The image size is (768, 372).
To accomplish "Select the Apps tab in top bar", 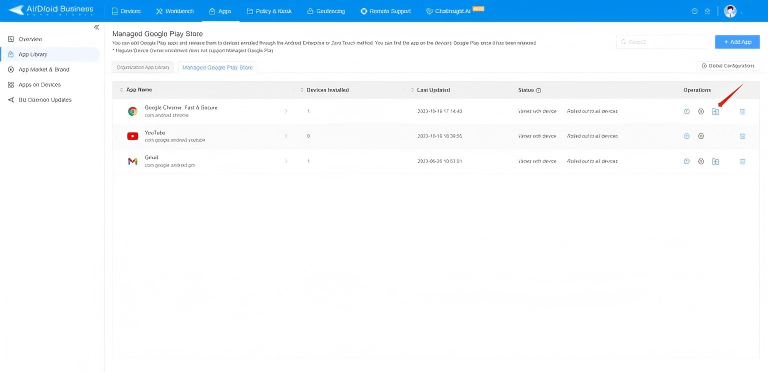I will click(x=220, y=11).
